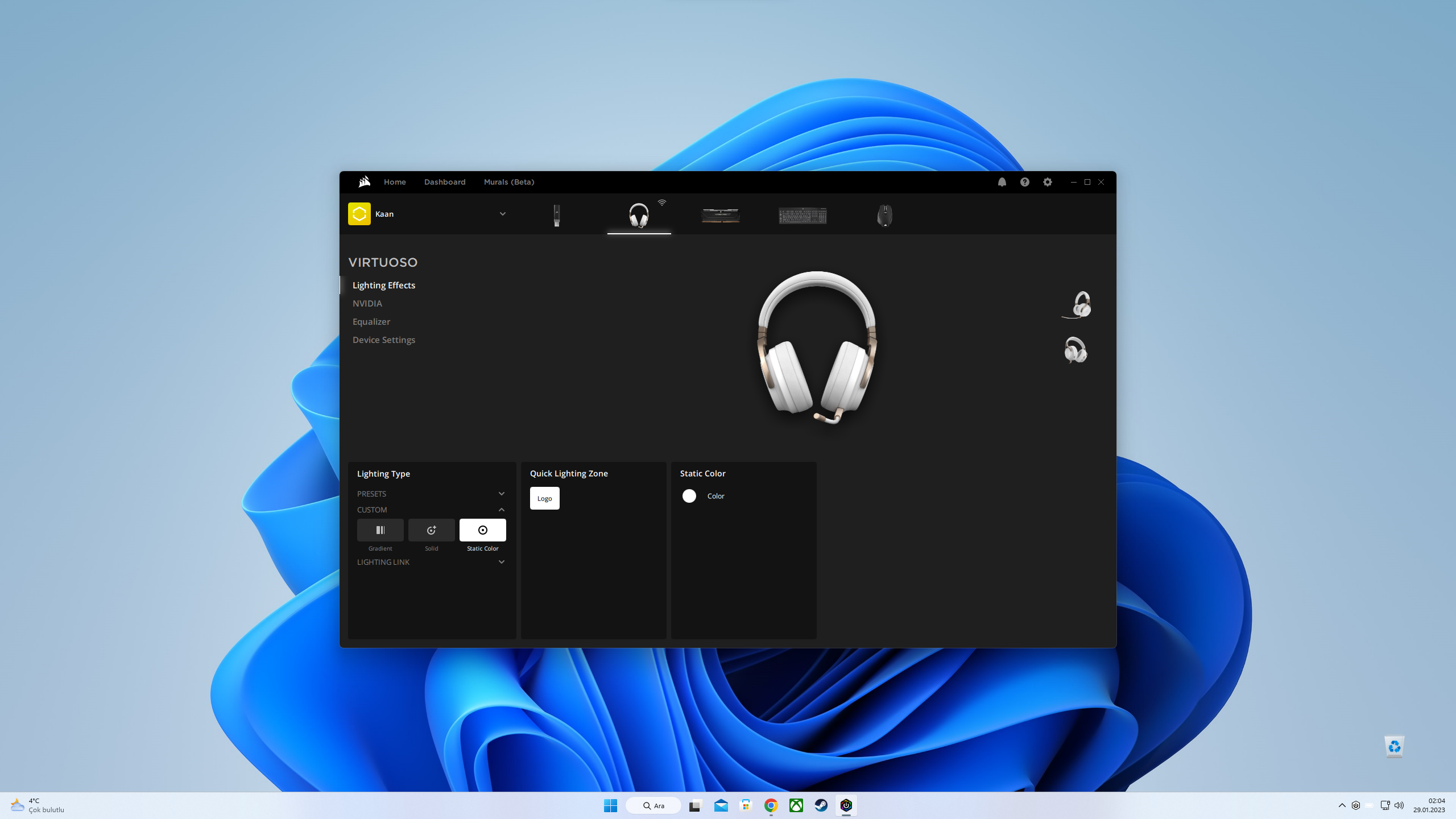Go to Murals (Beta) page

coord(509,182)
